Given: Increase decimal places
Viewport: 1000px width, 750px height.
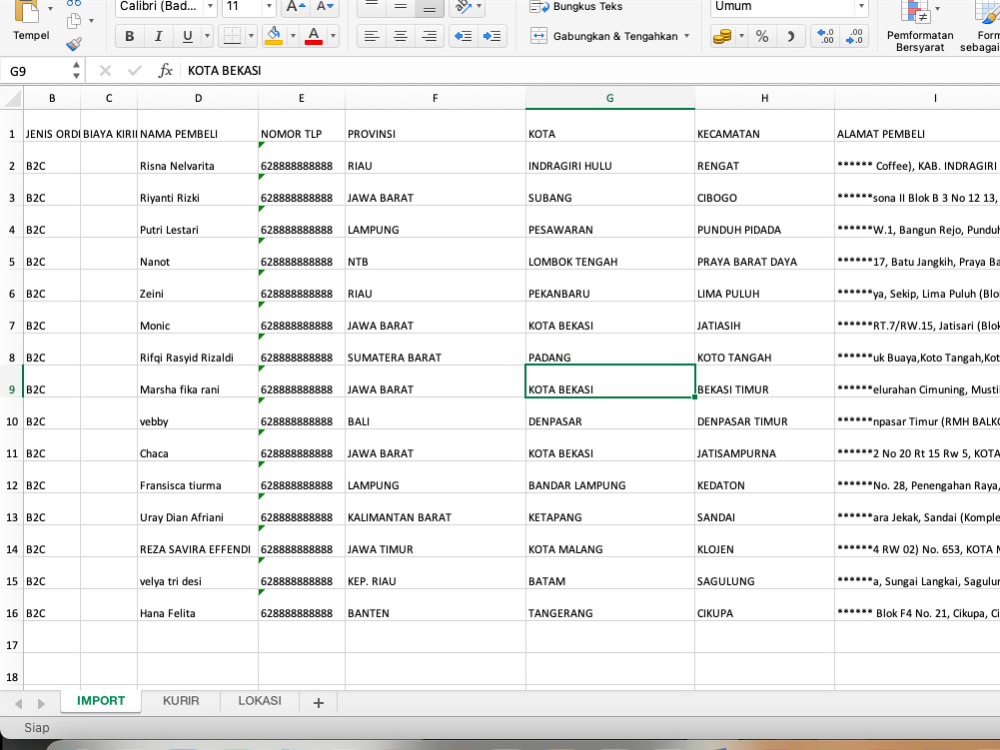Looking at the screenshot, I should (x=825, y=36).
